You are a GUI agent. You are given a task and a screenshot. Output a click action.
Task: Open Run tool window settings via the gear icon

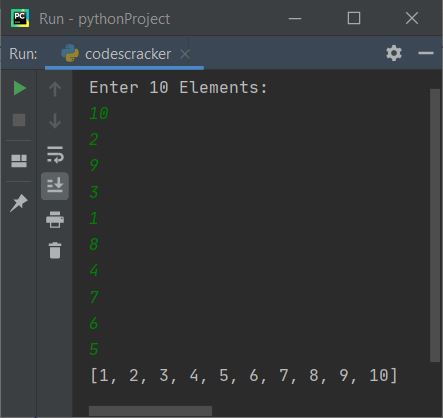point(394,53)
